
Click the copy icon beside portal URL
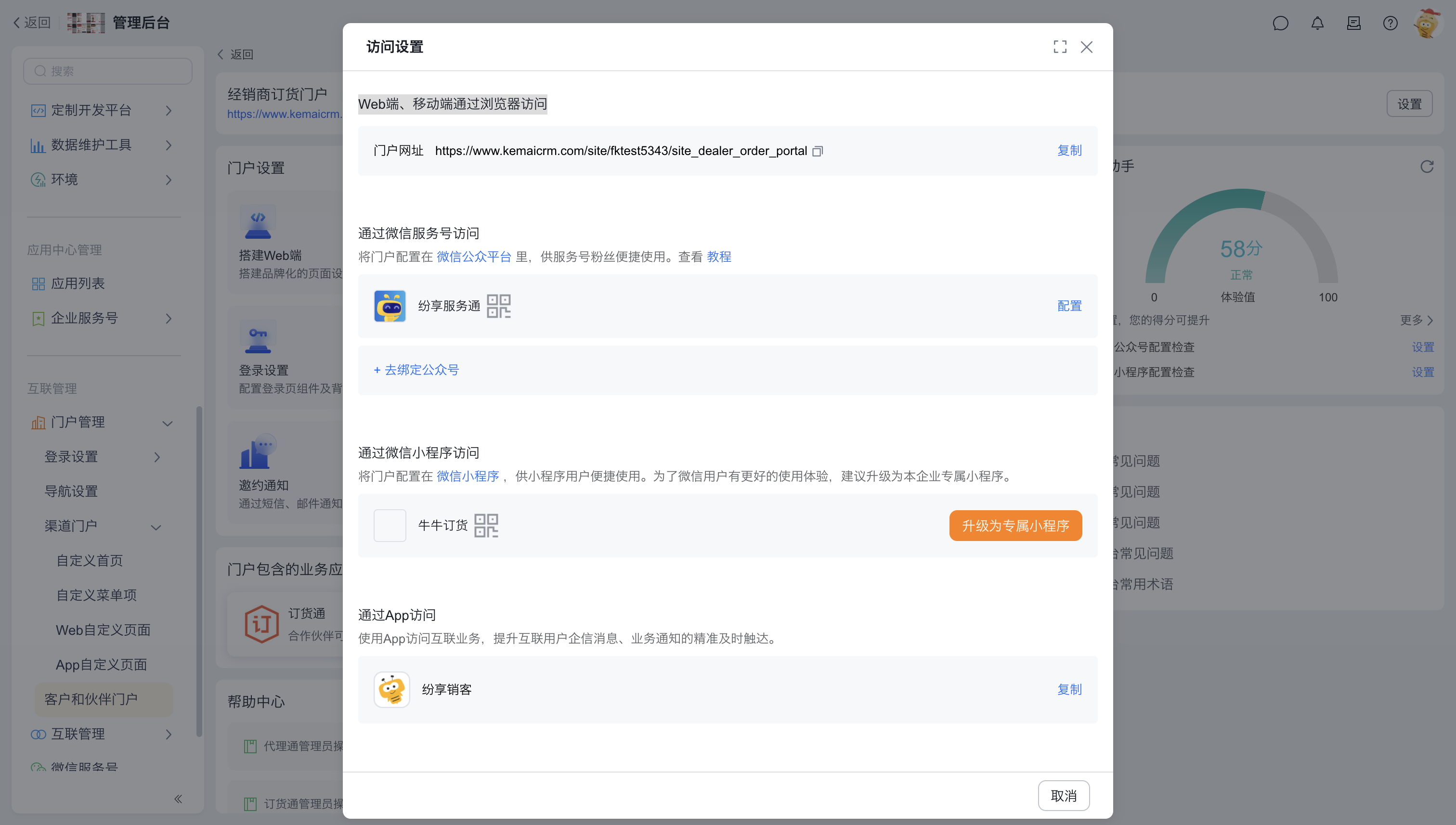pyautogui.click(x=817, y=151)
